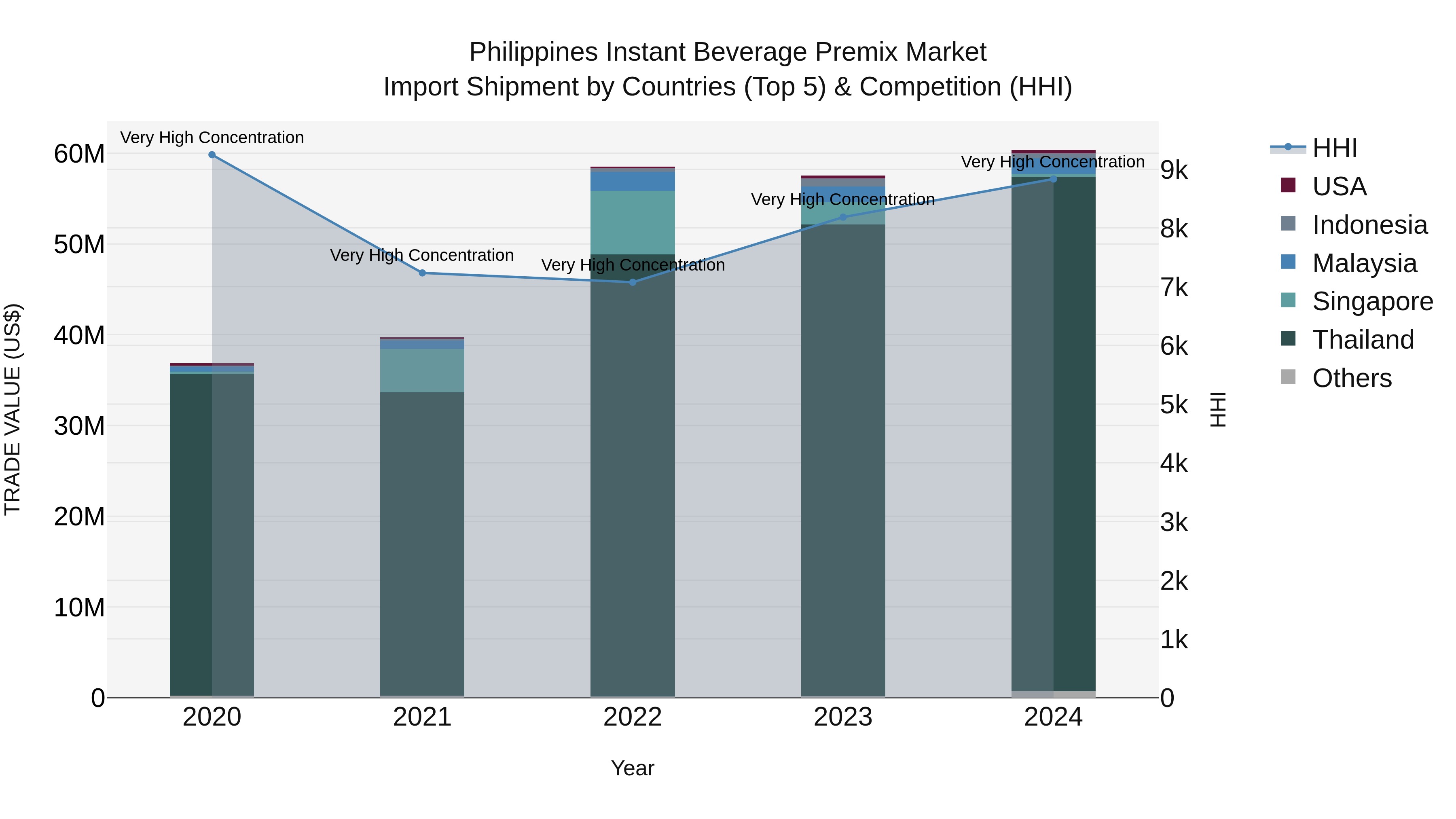Click the 2023 Thailand bar segment

[x=843, y=460]
